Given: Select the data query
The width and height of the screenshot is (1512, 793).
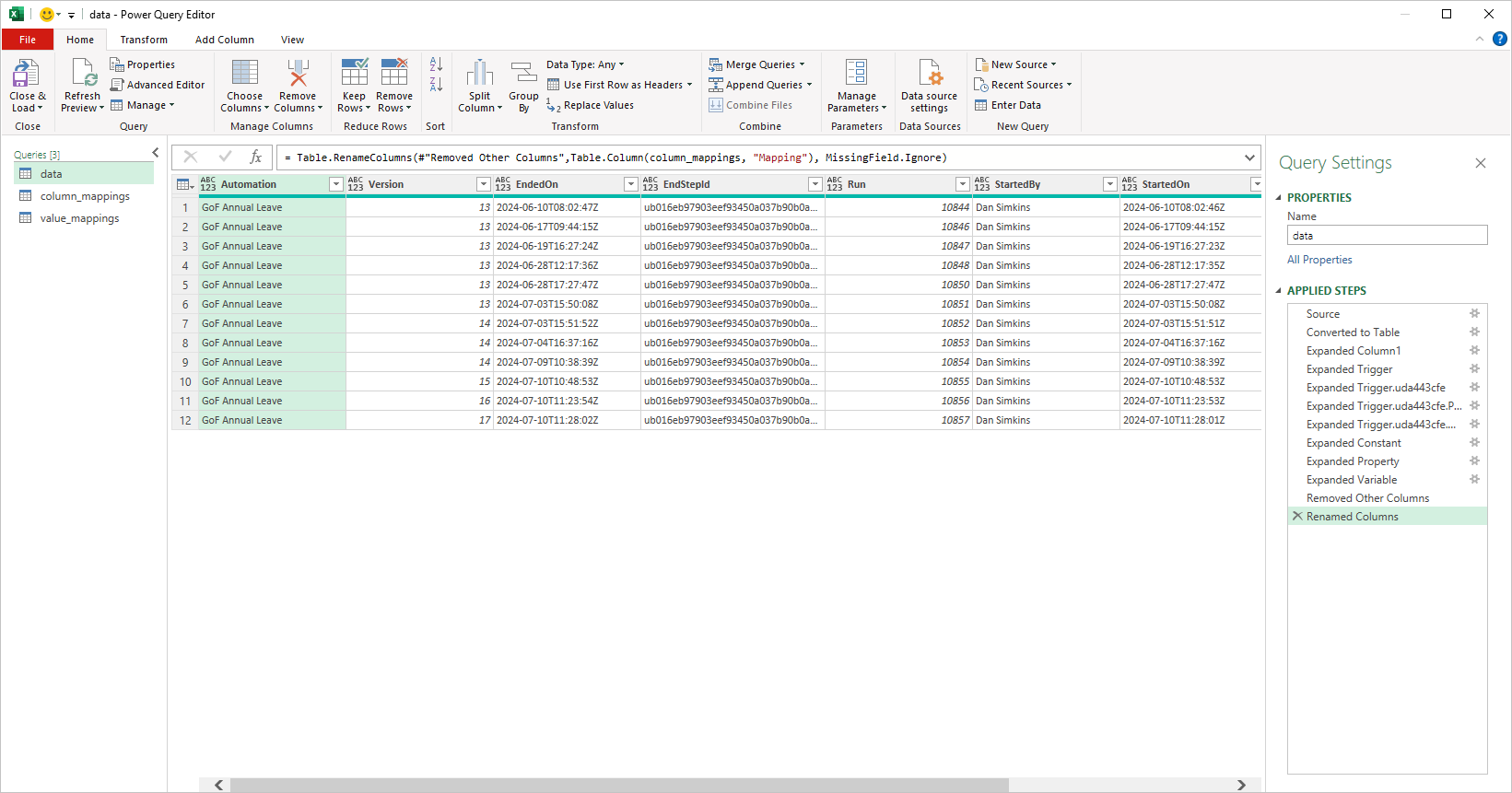Looking at the screenshot, I should tap(85, 174).
